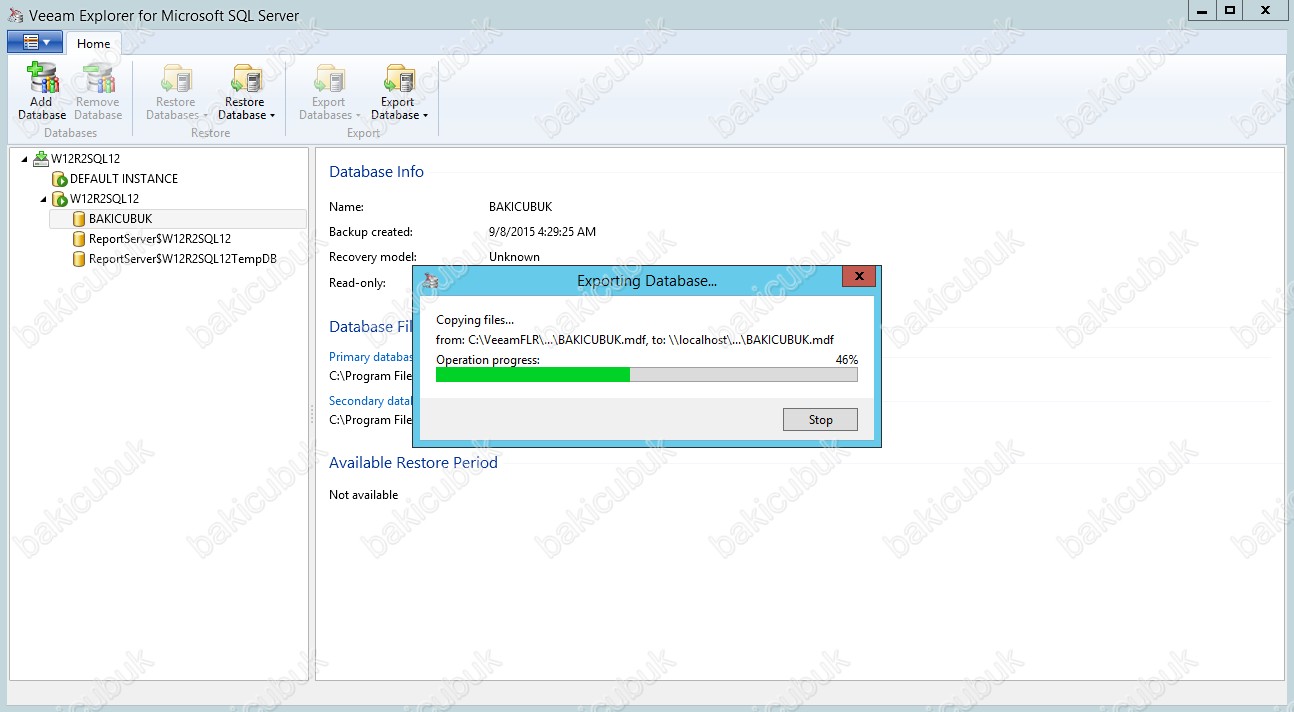This screenshot has height=712, width=1294.
Task: Click the icon in the Exporting Database title bar
Action: point(430,281)
